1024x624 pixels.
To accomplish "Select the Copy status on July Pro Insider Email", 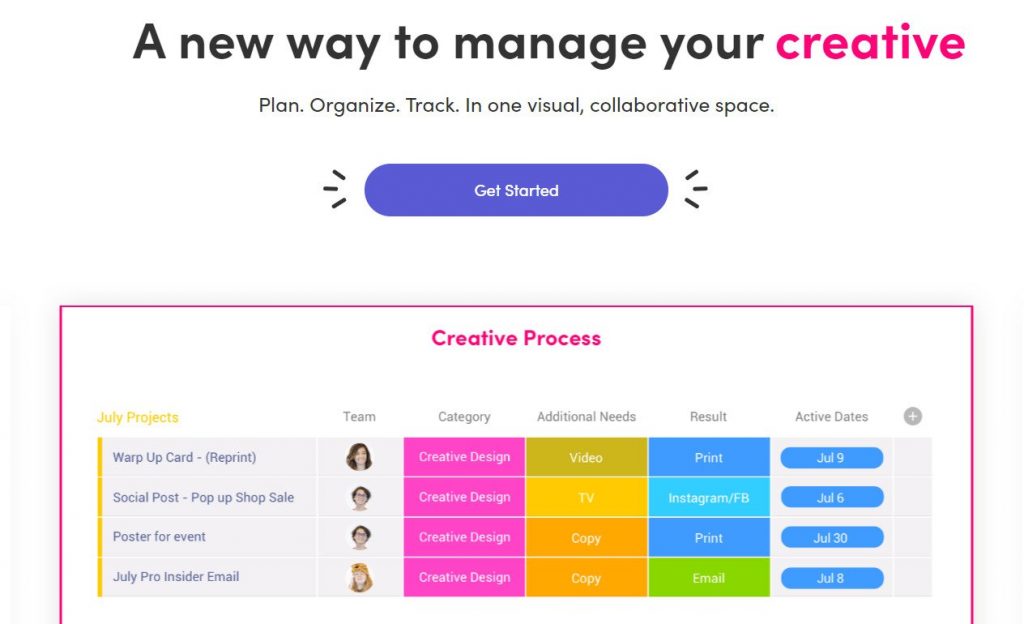I will (x=586, y=577).
